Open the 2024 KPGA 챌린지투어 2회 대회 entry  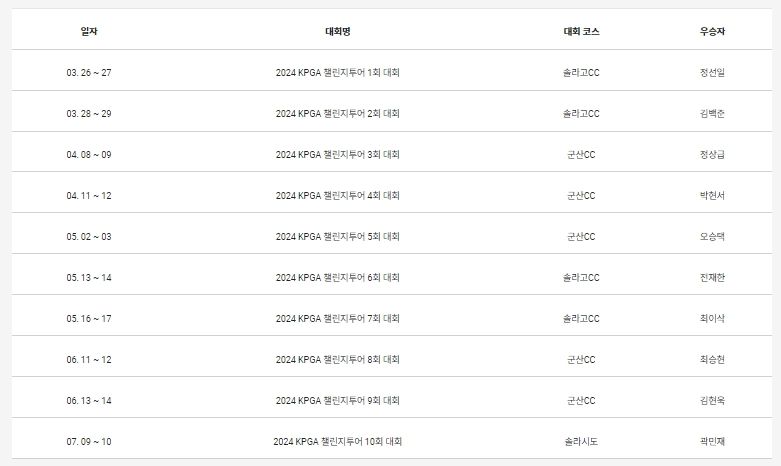click(x=337, y=113)
